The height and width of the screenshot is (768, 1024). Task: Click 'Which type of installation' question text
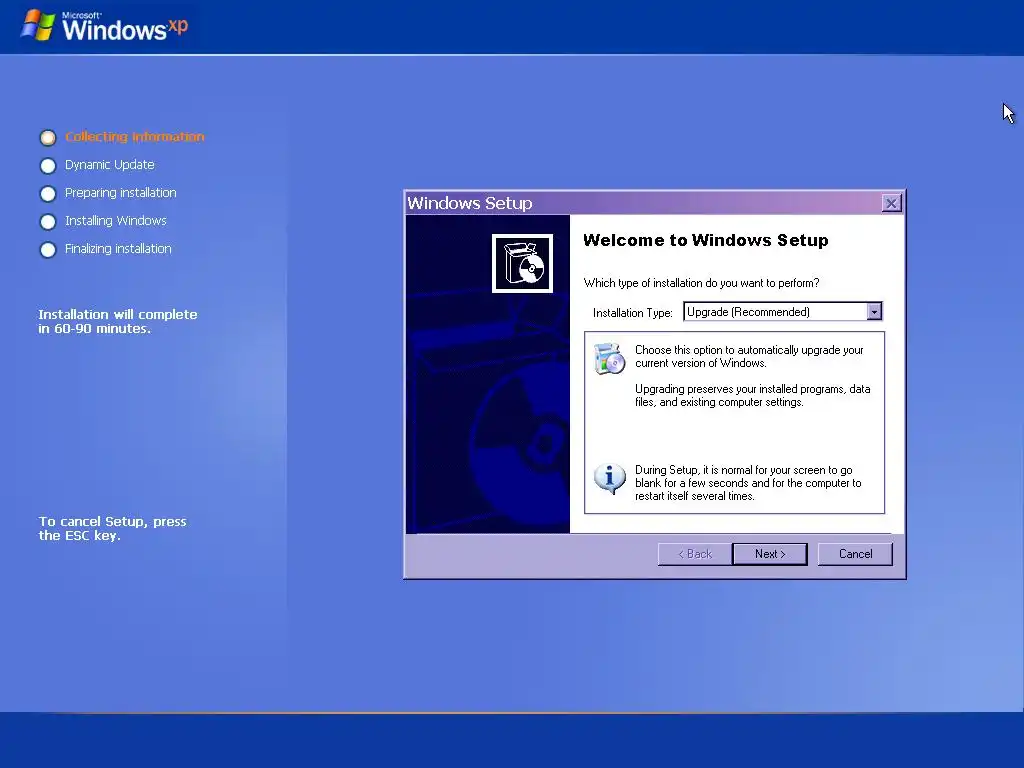(701, 283)
